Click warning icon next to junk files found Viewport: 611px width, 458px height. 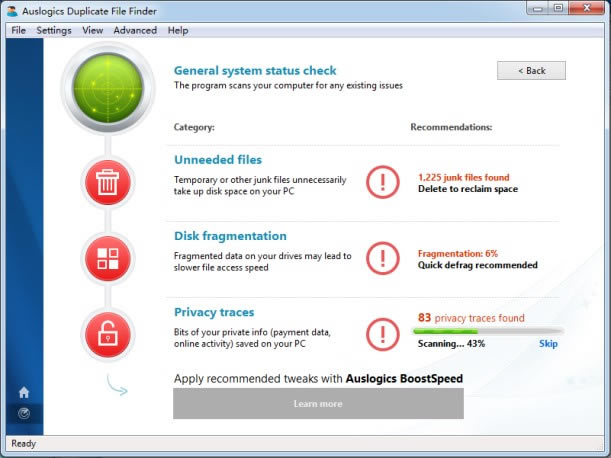click(383, 182)
